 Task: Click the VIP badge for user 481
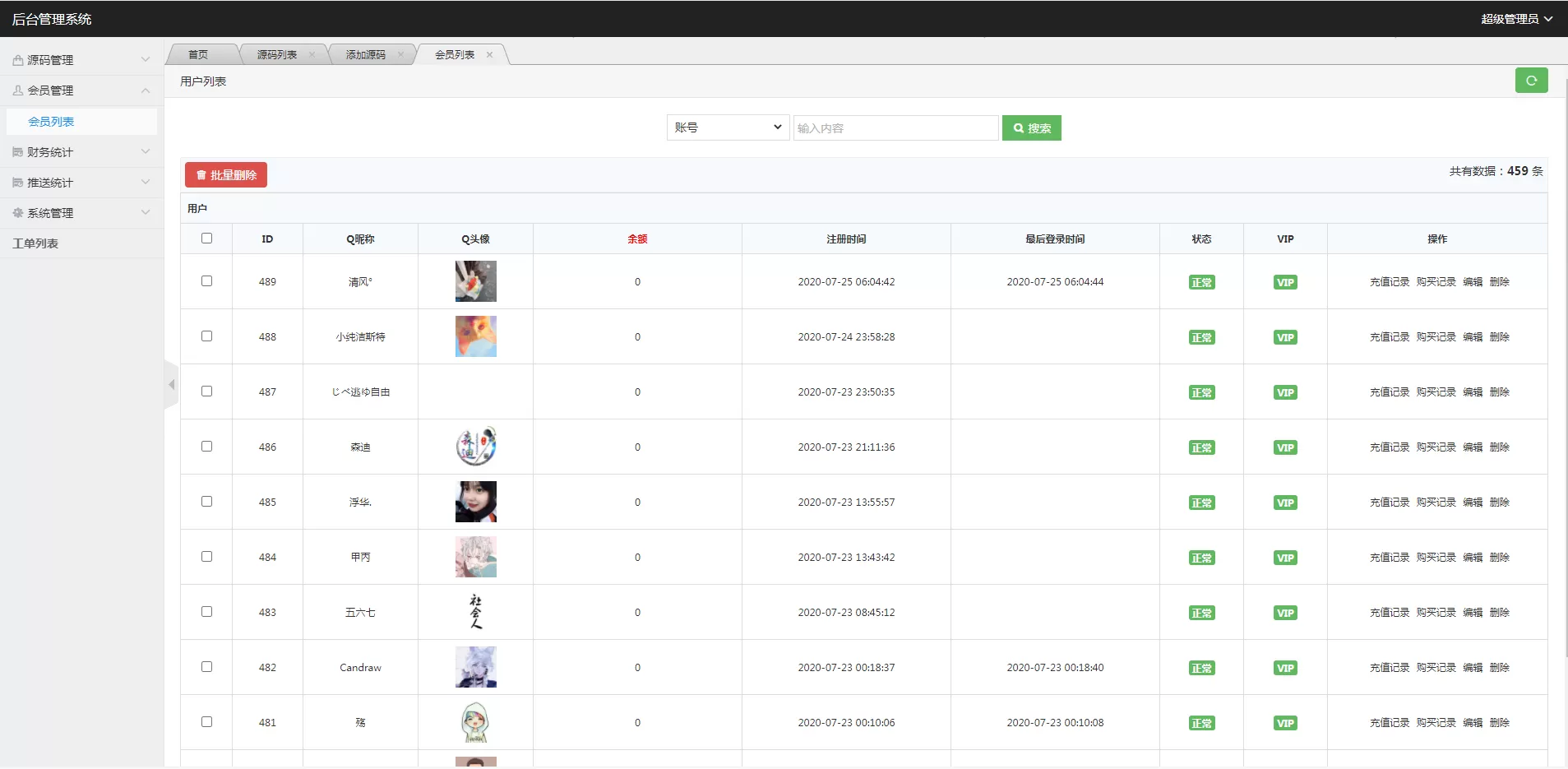(x=1285, y=723)
